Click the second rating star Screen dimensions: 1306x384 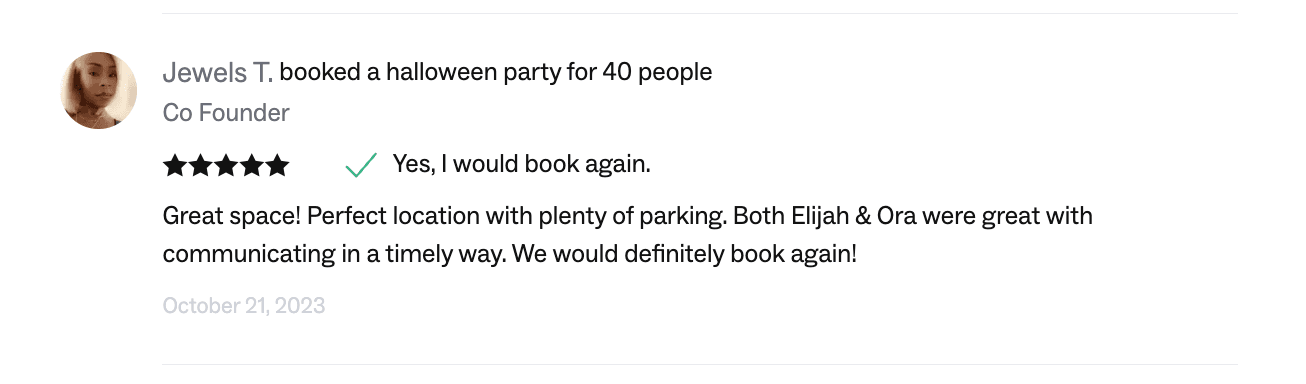[200, 165]
